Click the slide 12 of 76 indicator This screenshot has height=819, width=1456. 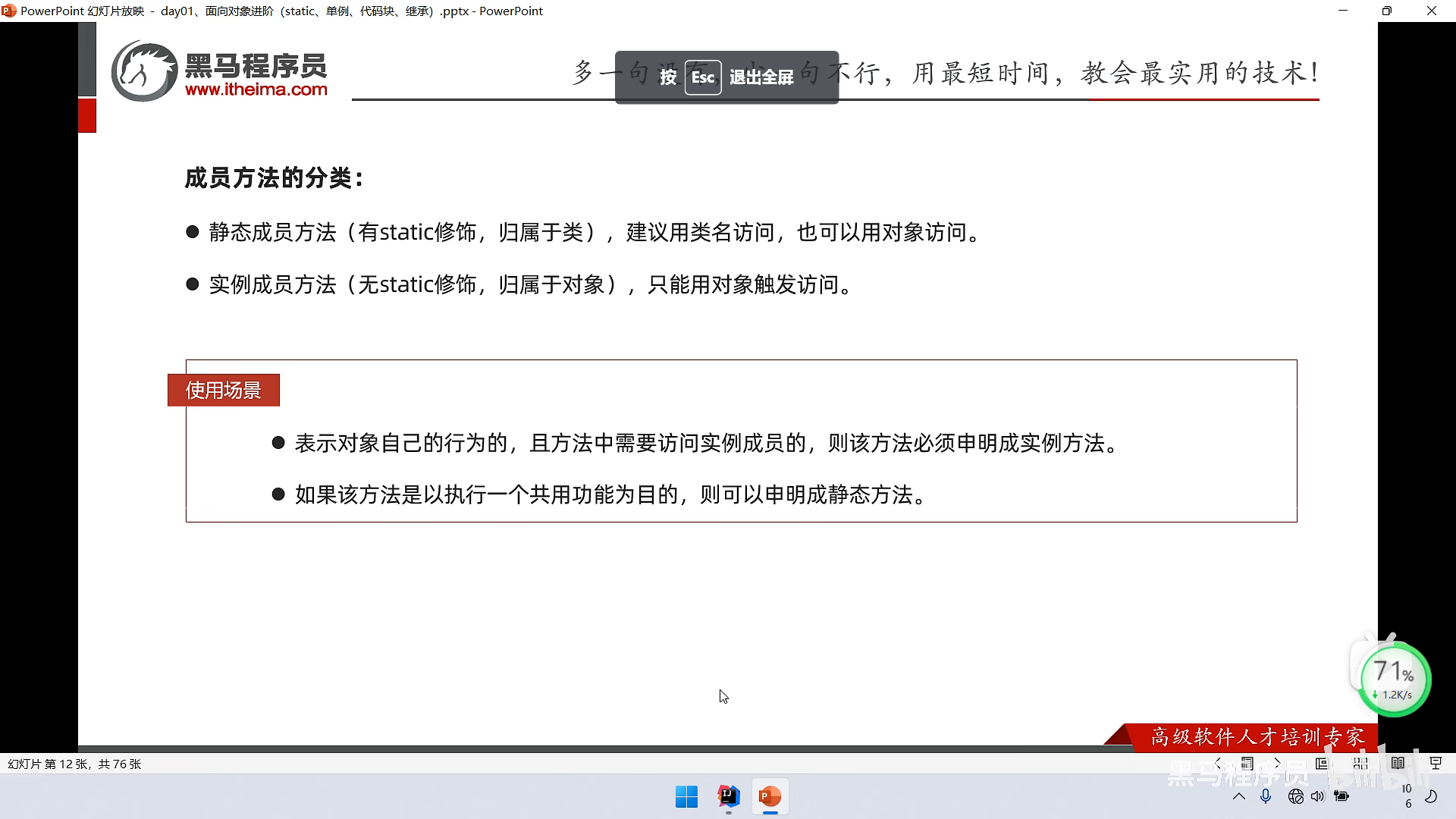[x=74, y=764]
